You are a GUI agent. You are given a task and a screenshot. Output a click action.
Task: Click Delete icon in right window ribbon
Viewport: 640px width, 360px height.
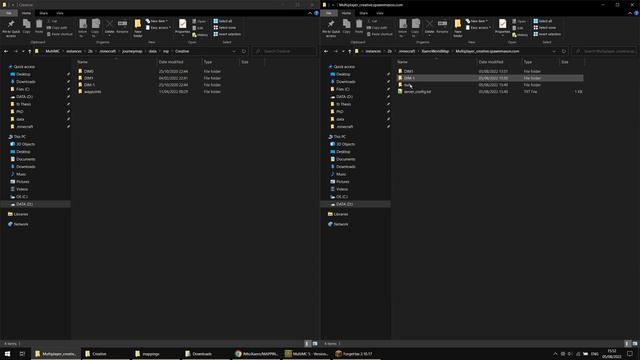(429, 26)
